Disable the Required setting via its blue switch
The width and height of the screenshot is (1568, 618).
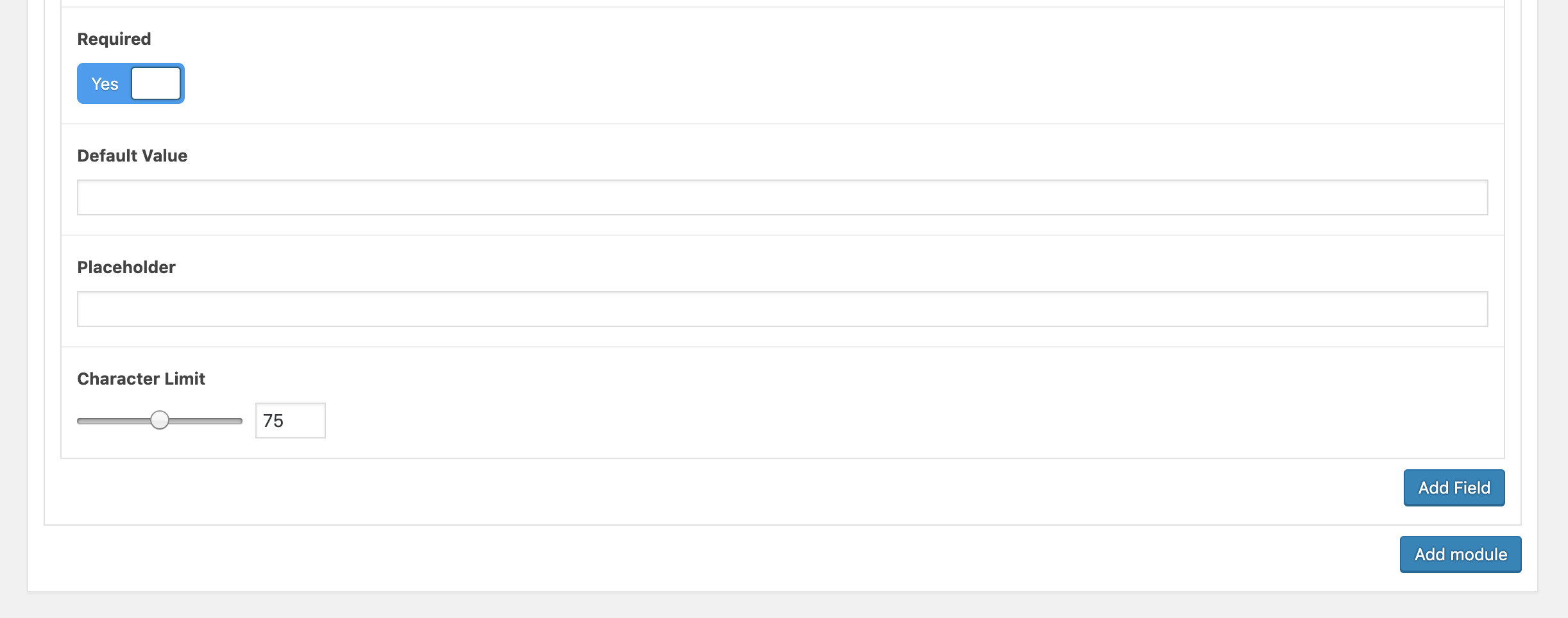131,83
